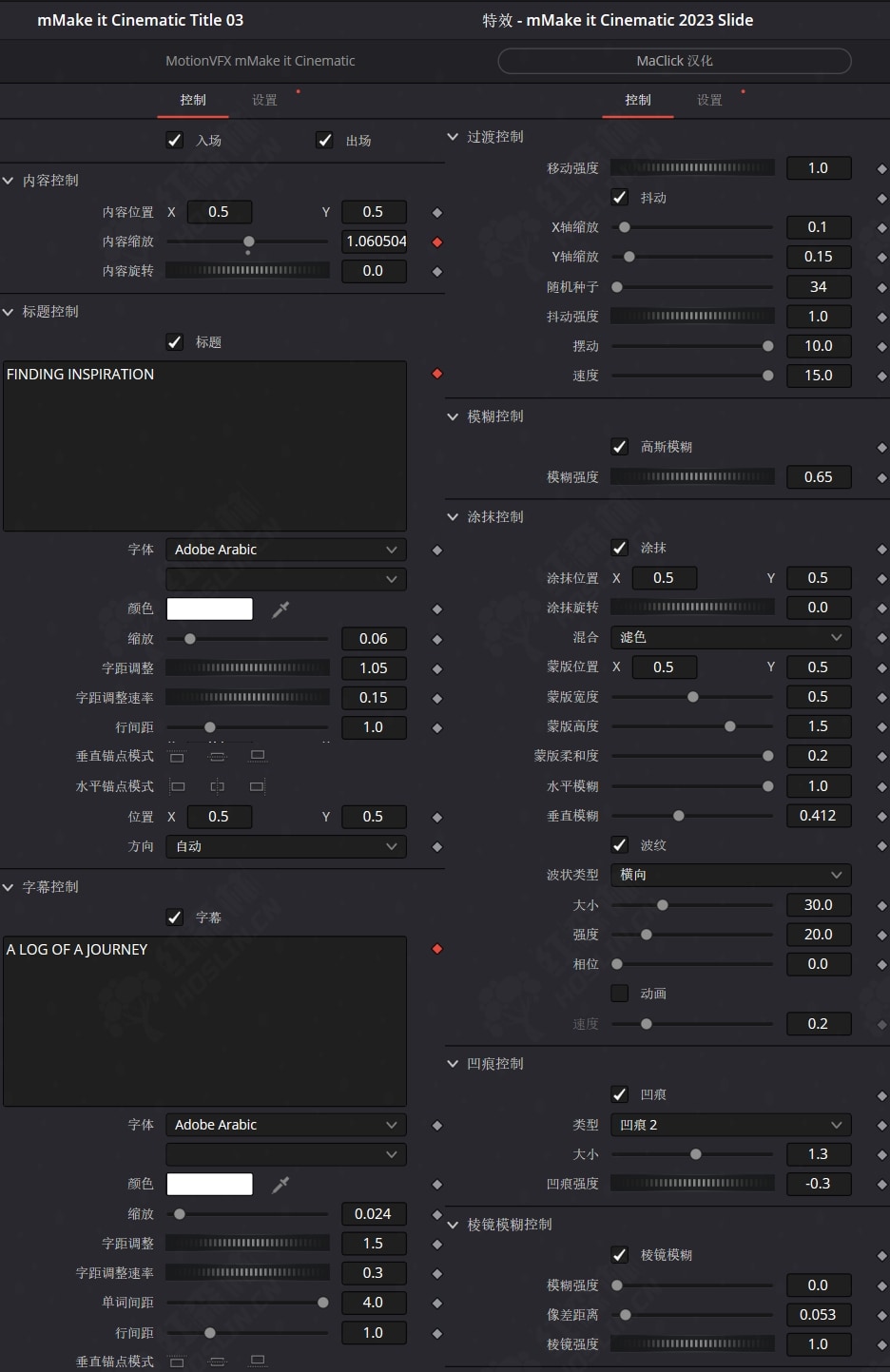Viewport: 890px width, 1372px height.
Task: Click the 蒙版宽度 slider handle
Action: pos(693,697)
